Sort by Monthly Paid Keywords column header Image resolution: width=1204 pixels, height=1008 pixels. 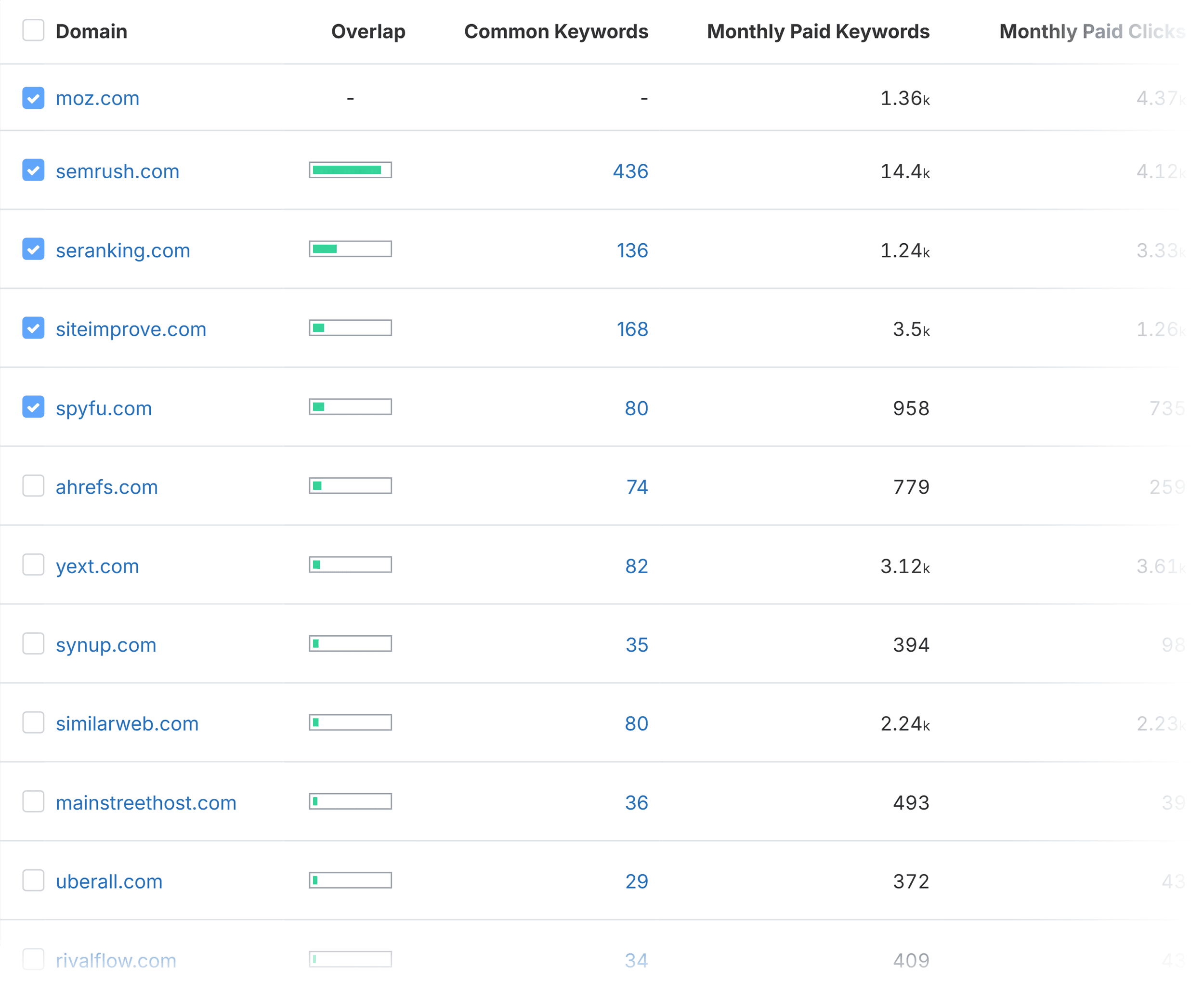(x=818, y=31)
